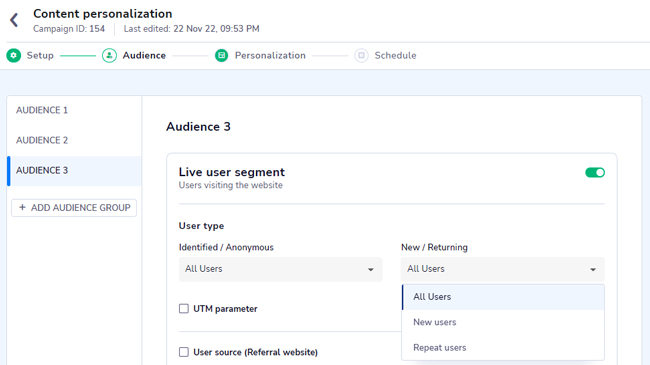Click the Personalization step icon

pyautogui.click(x=221, y=55)
